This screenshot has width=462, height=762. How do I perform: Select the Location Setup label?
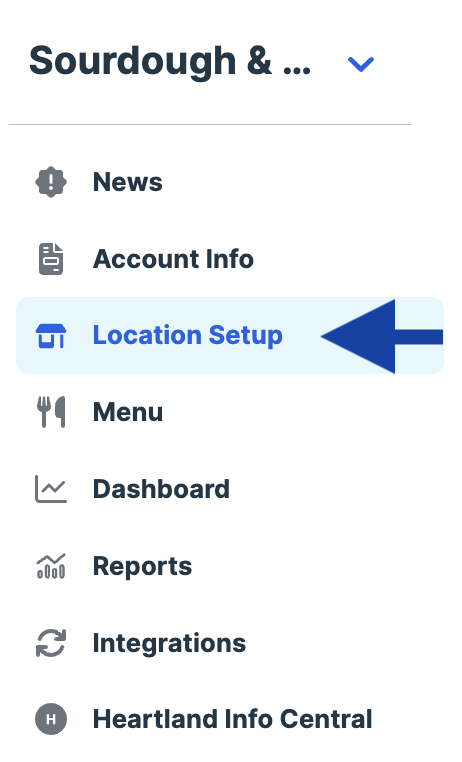(x=188, y=336)
